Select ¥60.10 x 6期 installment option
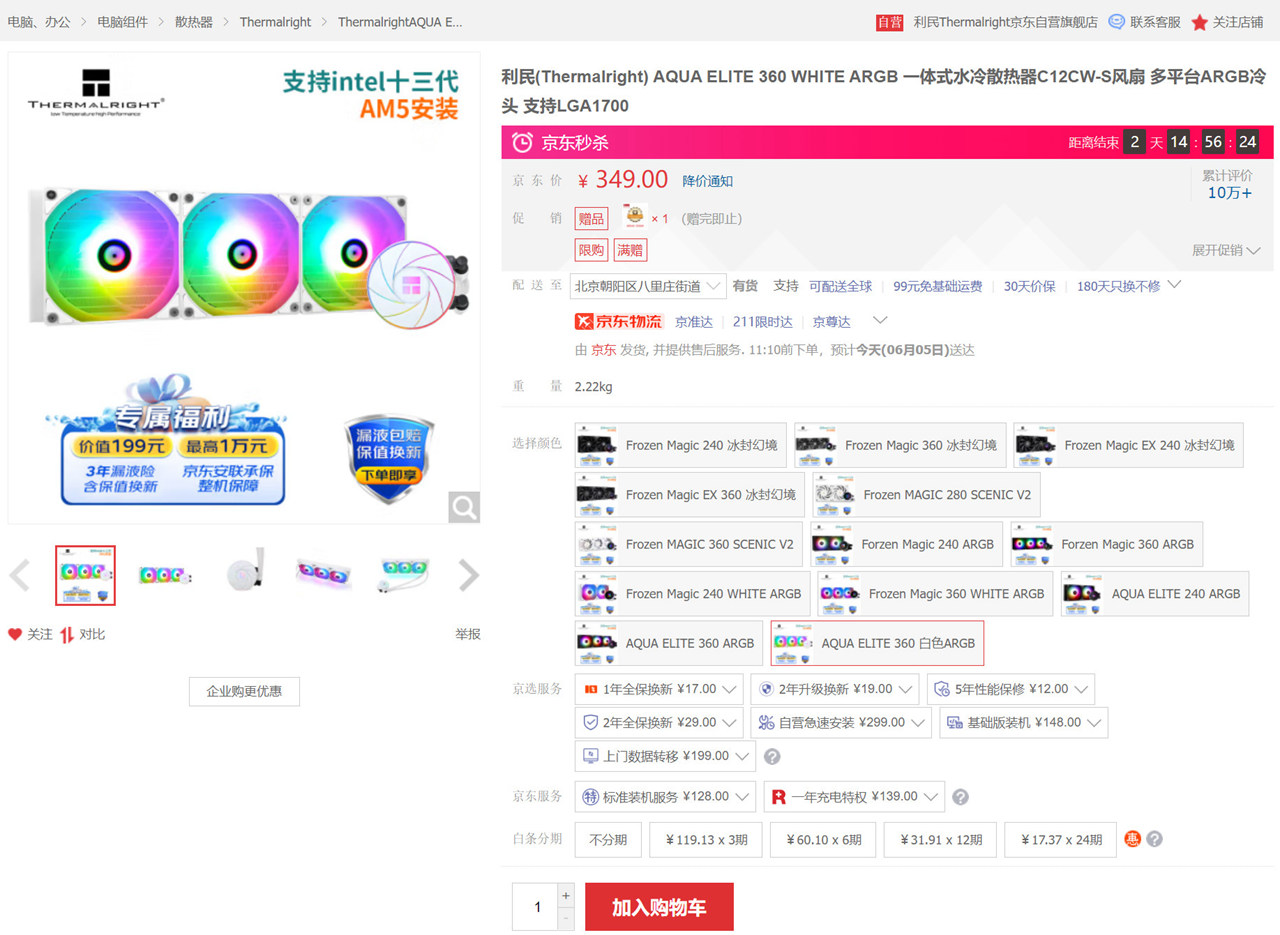Screen dimensions: 1280x935 point(824,840)
